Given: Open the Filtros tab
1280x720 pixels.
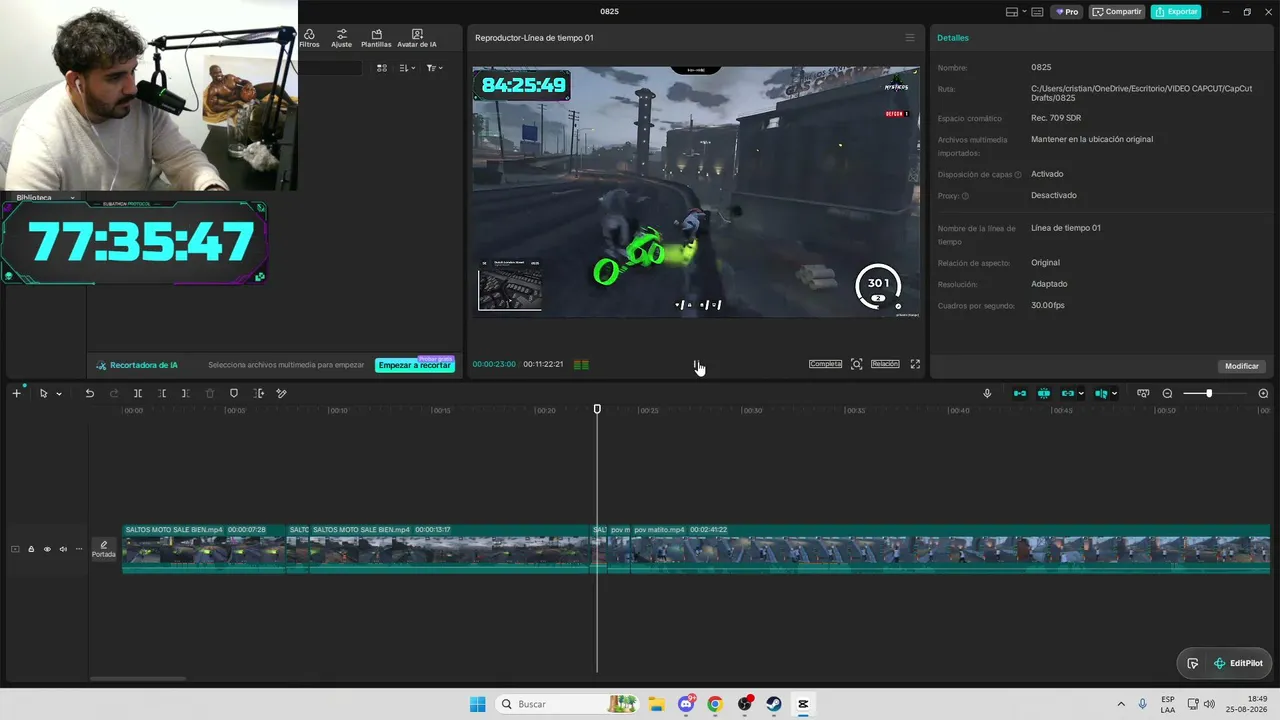Looking at the screenshot, I should [x=309, y=39].
